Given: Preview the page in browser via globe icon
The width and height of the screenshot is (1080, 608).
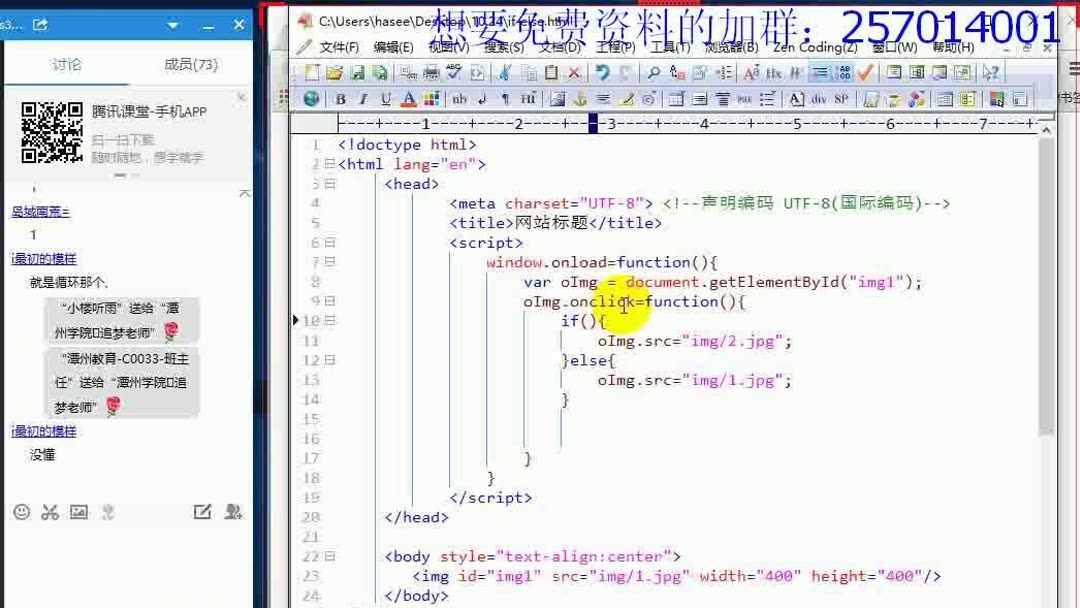Looking at the screenshot, I should click(310, 99).
